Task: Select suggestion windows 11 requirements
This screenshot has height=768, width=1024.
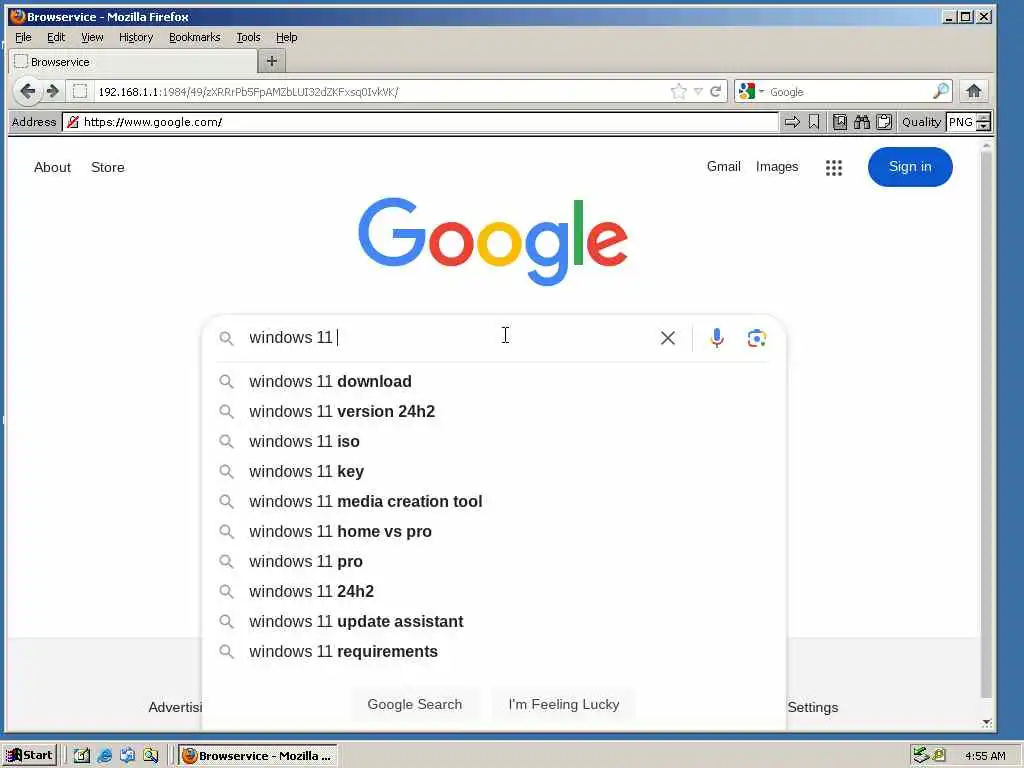Action: tap(494, 652)
